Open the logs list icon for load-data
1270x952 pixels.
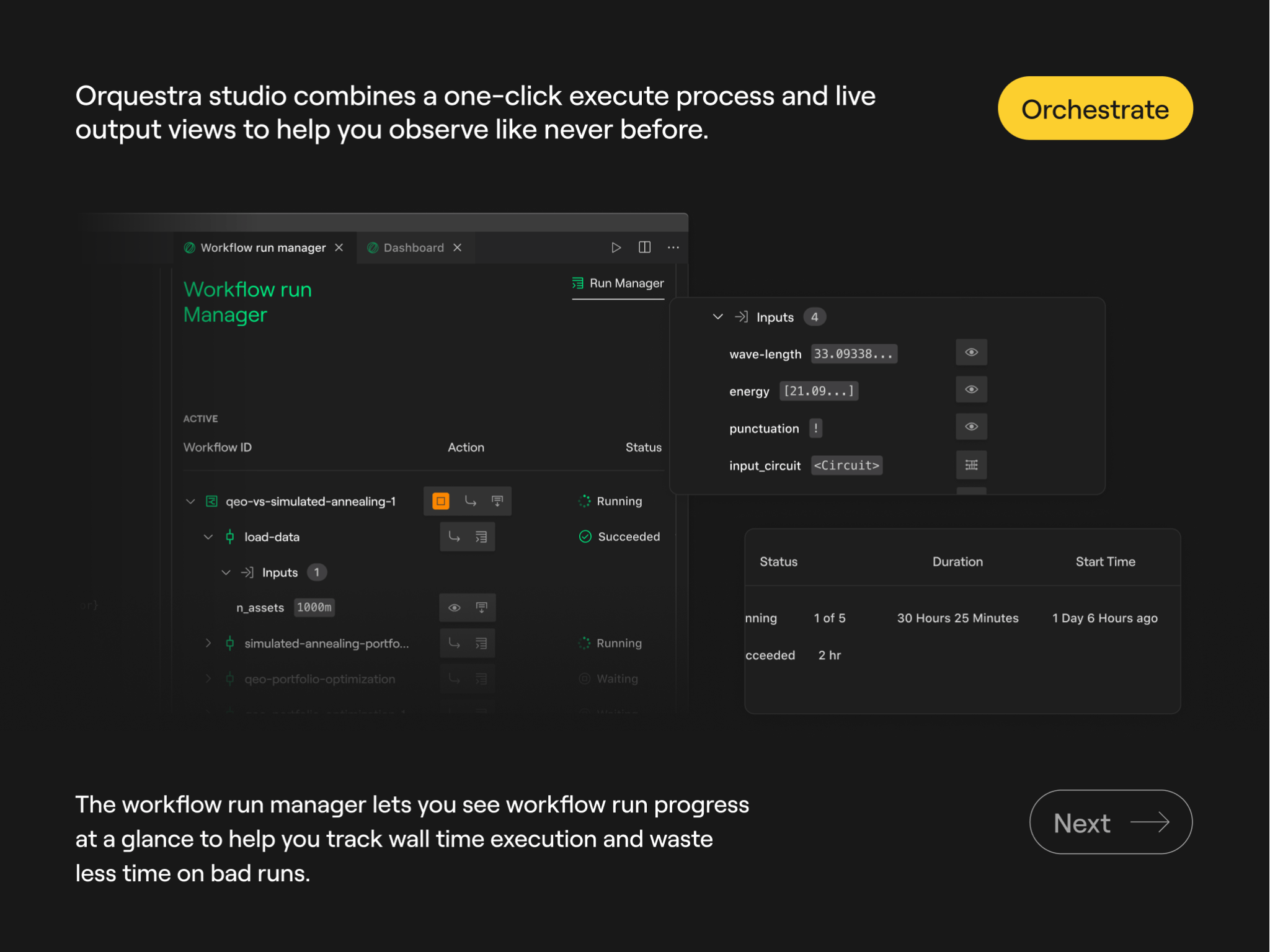point(481,536)
